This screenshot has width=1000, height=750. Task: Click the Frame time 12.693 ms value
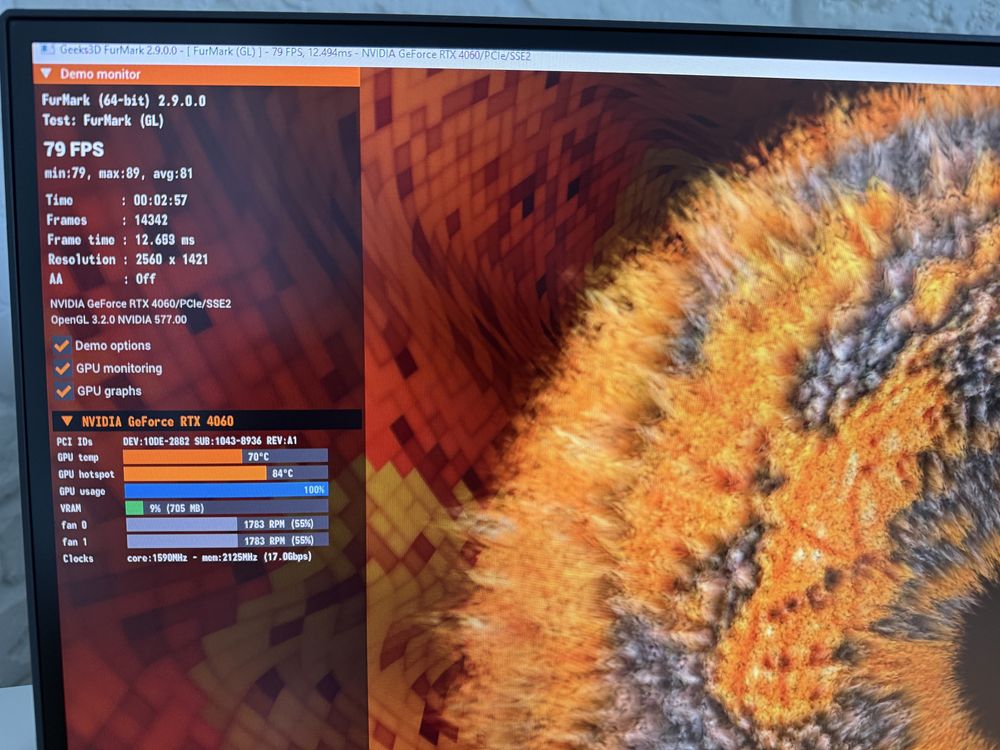[x=165, y=240]
